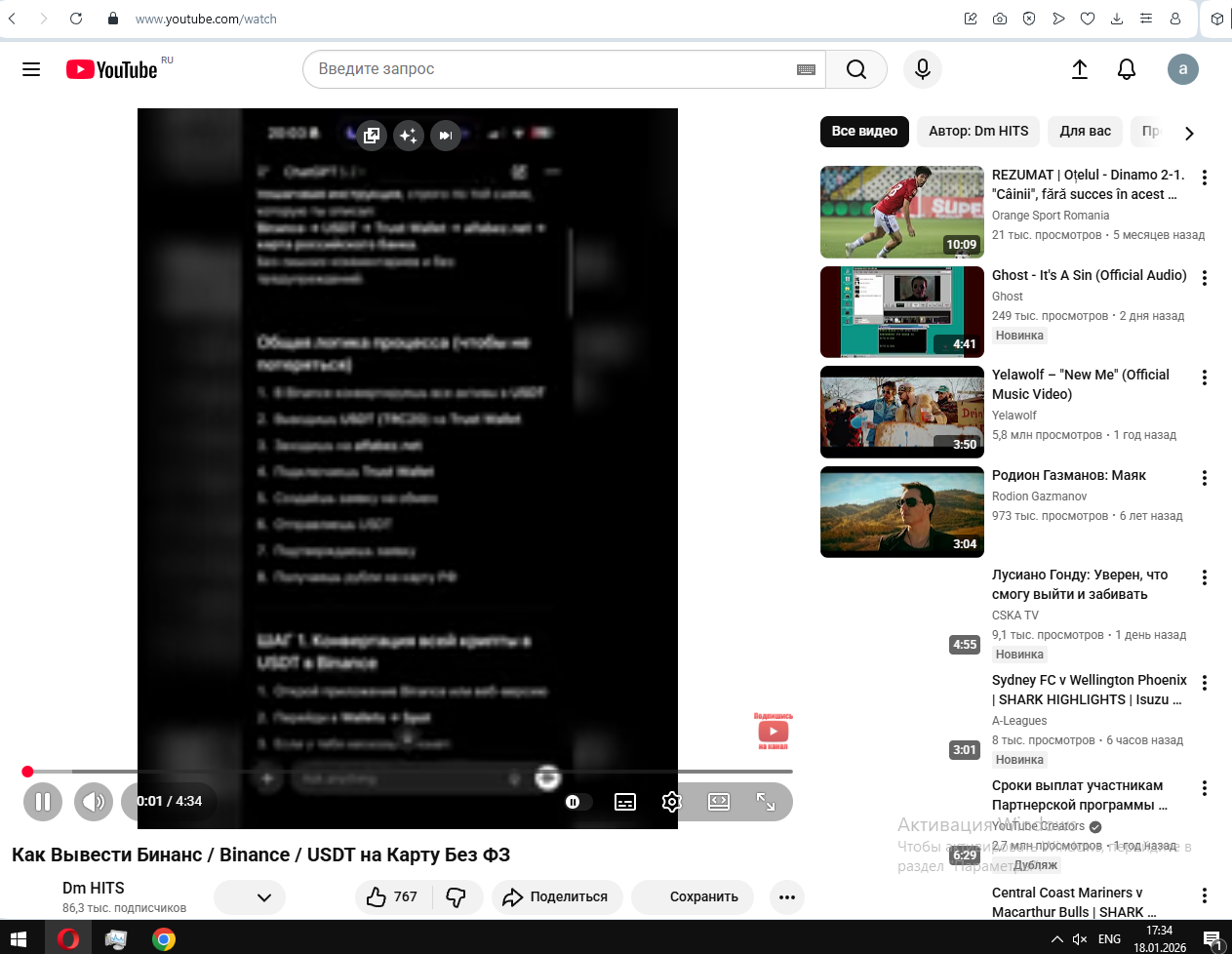Select the 'Автор: Dm HITS' filter chip
This screenshot has height=954, width=1232.
coord(978,132)
